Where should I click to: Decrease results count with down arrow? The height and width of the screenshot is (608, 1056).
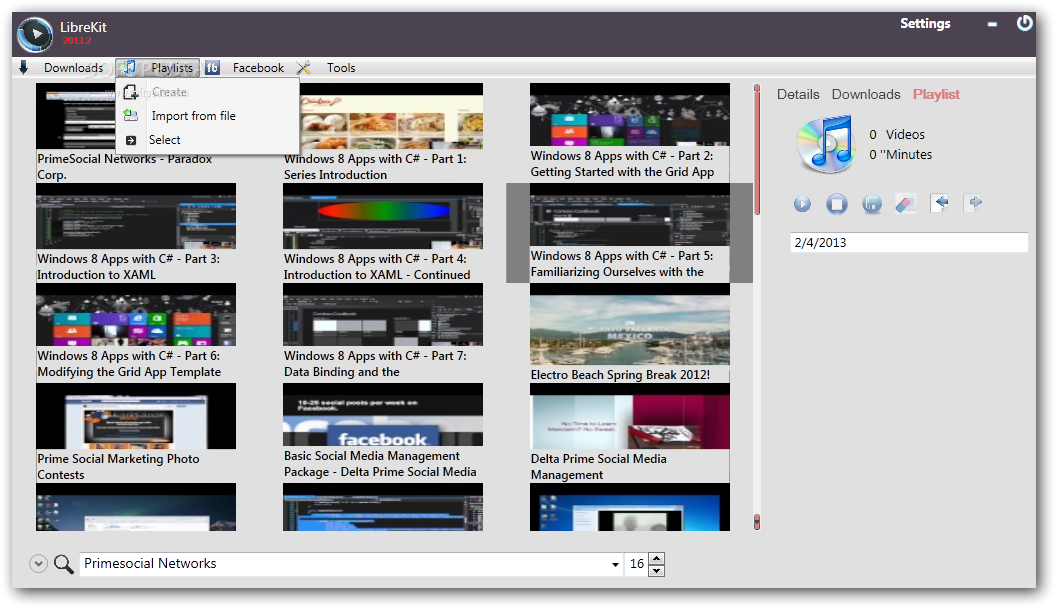click(657, 570)
